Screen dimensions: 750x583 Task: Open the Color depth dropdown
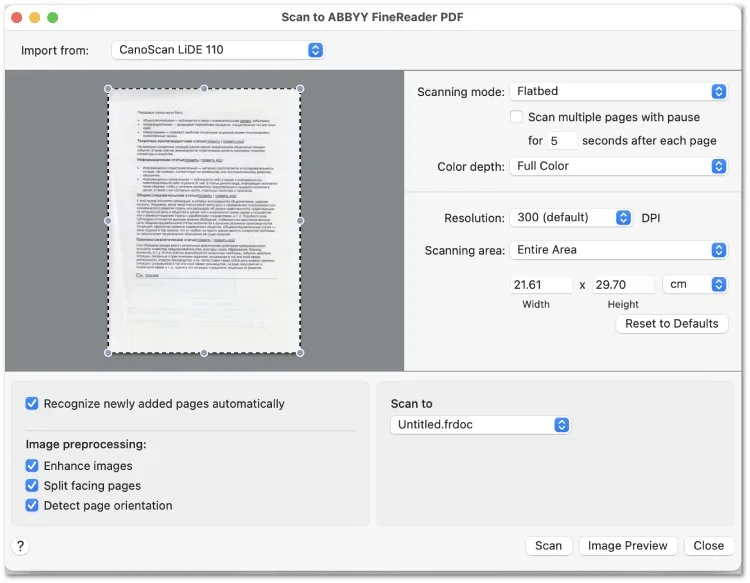(x=618, y=166)
